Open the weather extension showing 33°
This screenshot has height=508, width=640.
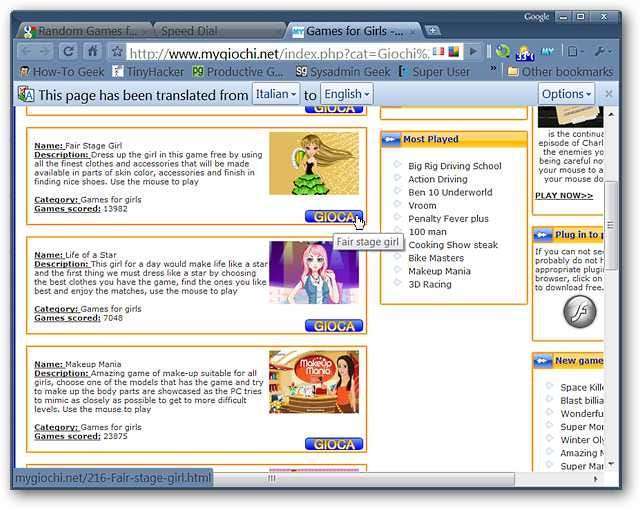point(525,52)
